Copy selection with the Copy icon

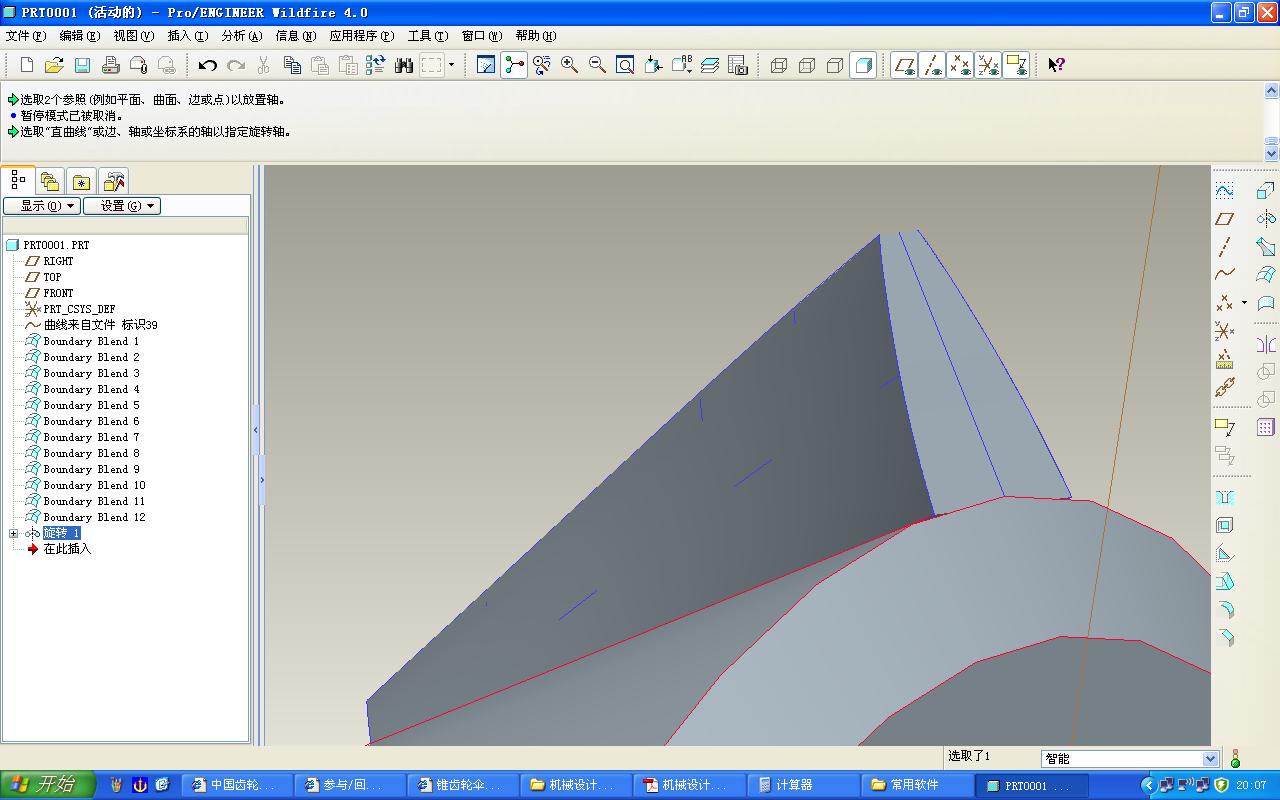click(x=292, y=65)
